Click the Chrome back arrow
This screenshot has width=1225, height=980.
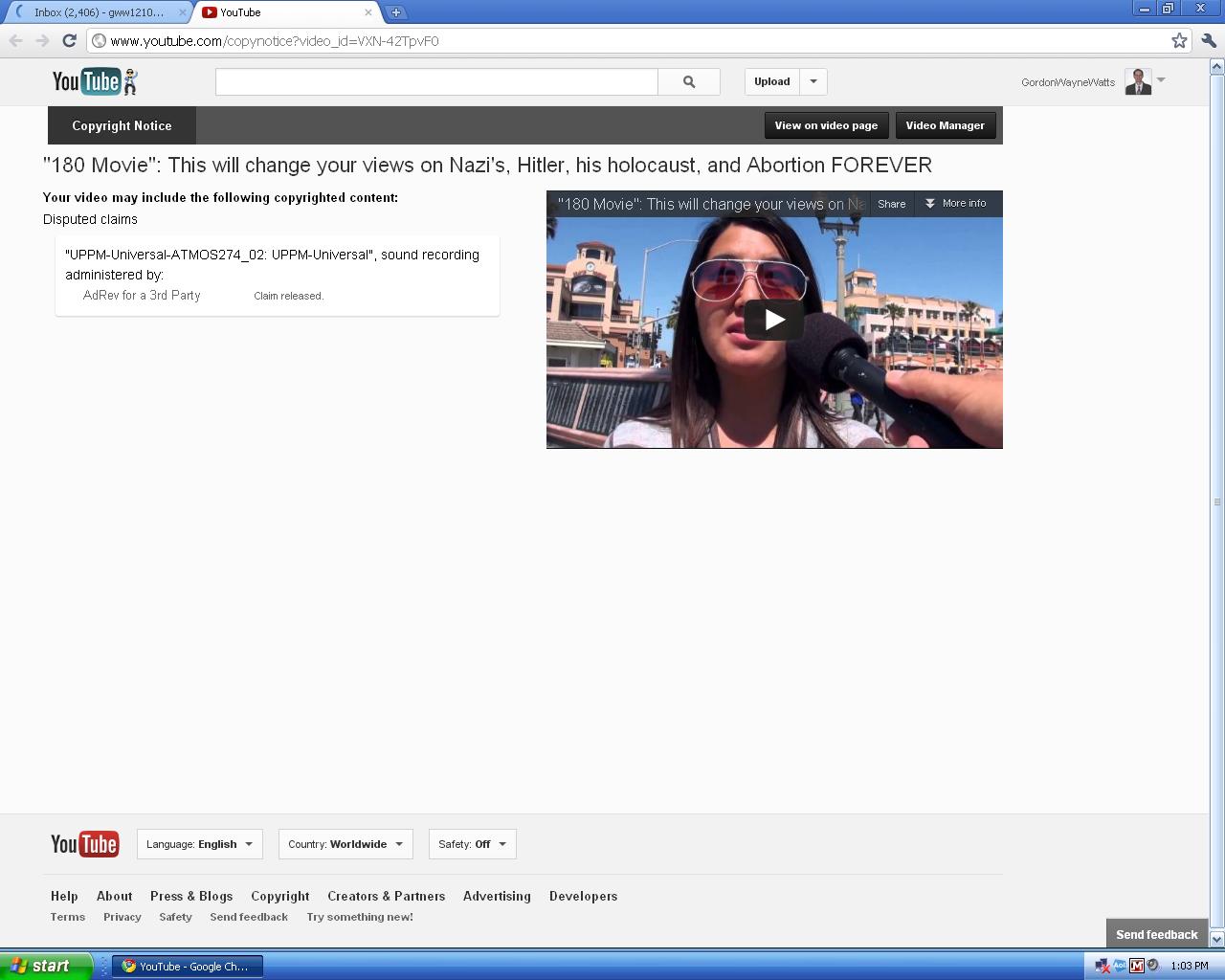pyautogui.click(x=15, y=40)
